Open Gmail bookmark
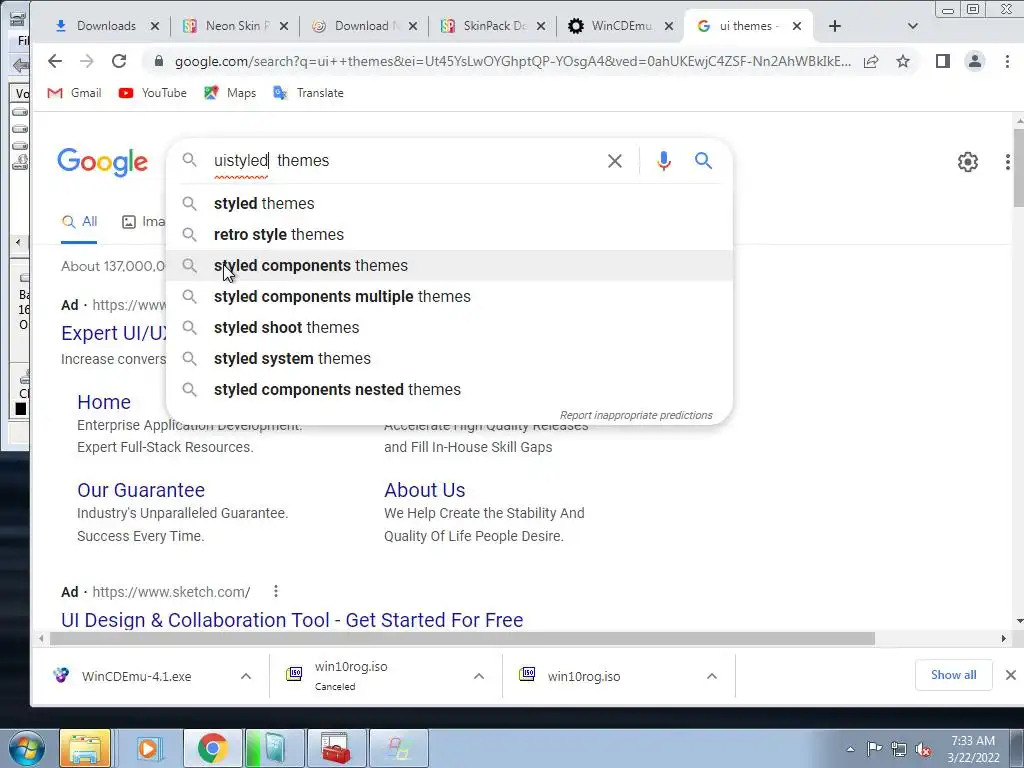Viewport: 1024px width, 768px height. pos(74,93)
